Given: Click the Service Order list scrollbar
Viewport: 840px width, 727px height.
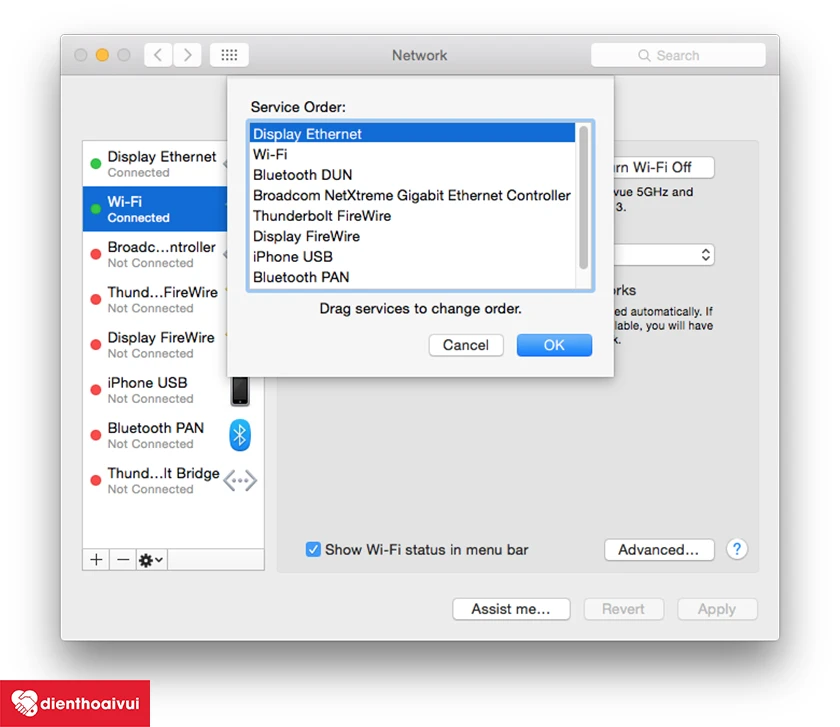Looking at the screenshot, I should coord(583,197).
